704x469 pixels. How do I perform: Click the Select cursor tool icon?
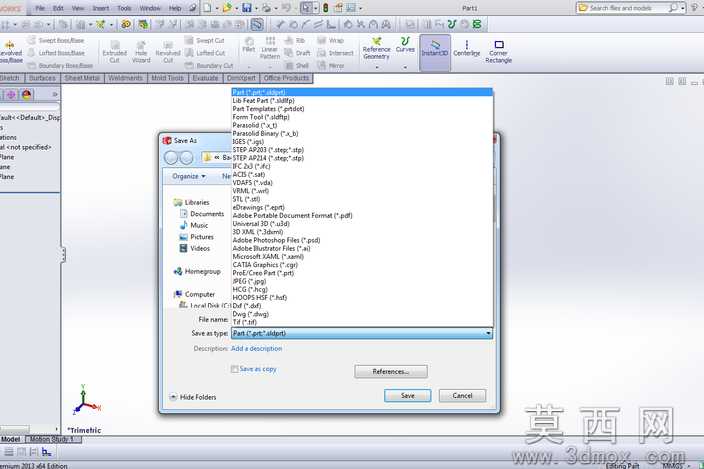(x=306, y=8)
